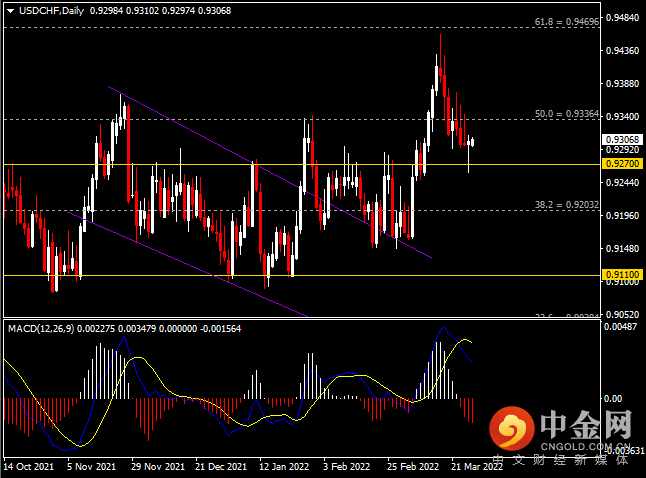The height and width of the screenshot is (478, 646).
Task: Click the MACD readout value 0.002275
Action: click(96, 329)
